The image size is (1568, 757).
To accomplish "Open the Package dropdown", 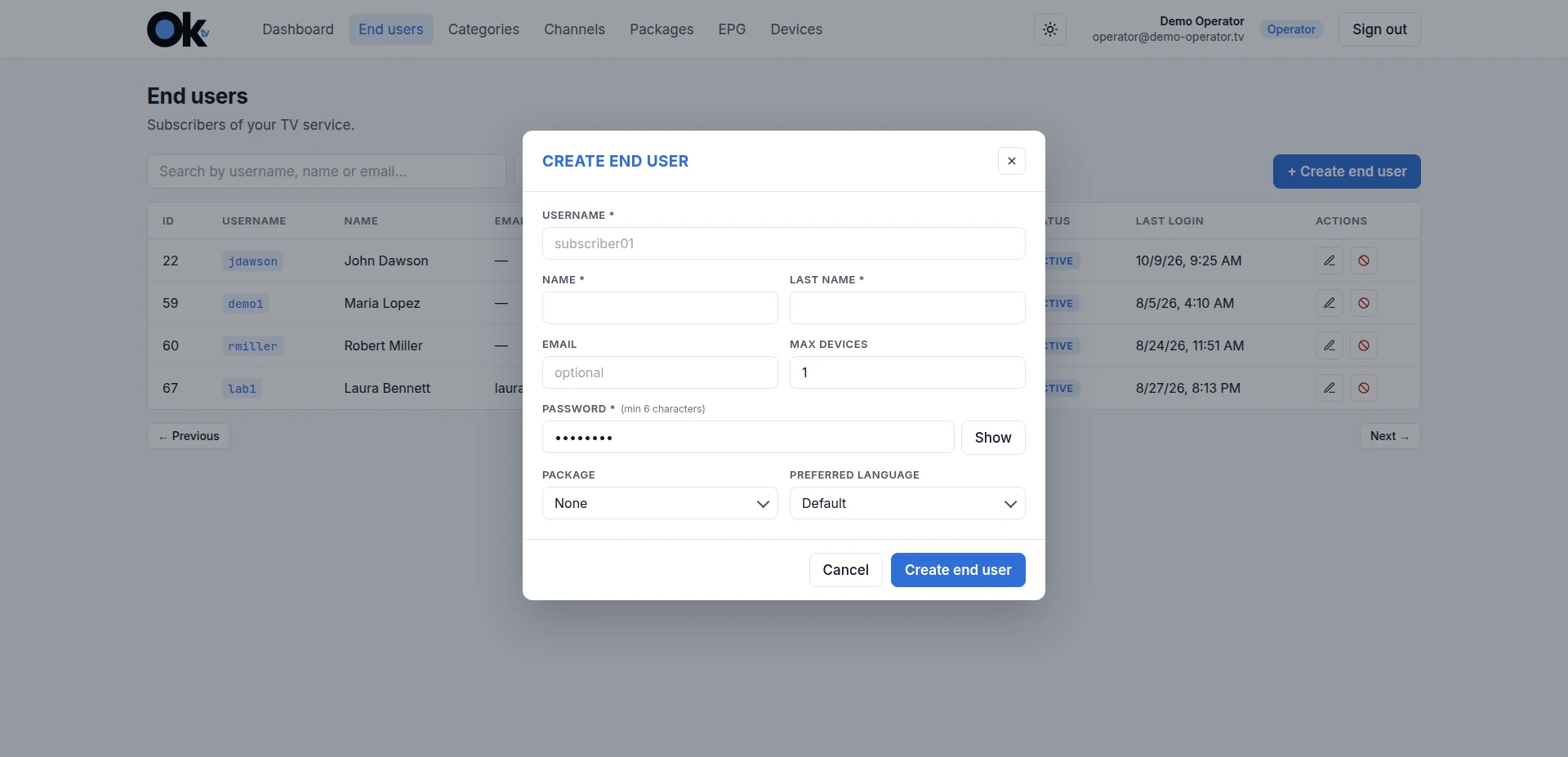I will (660, 503).
